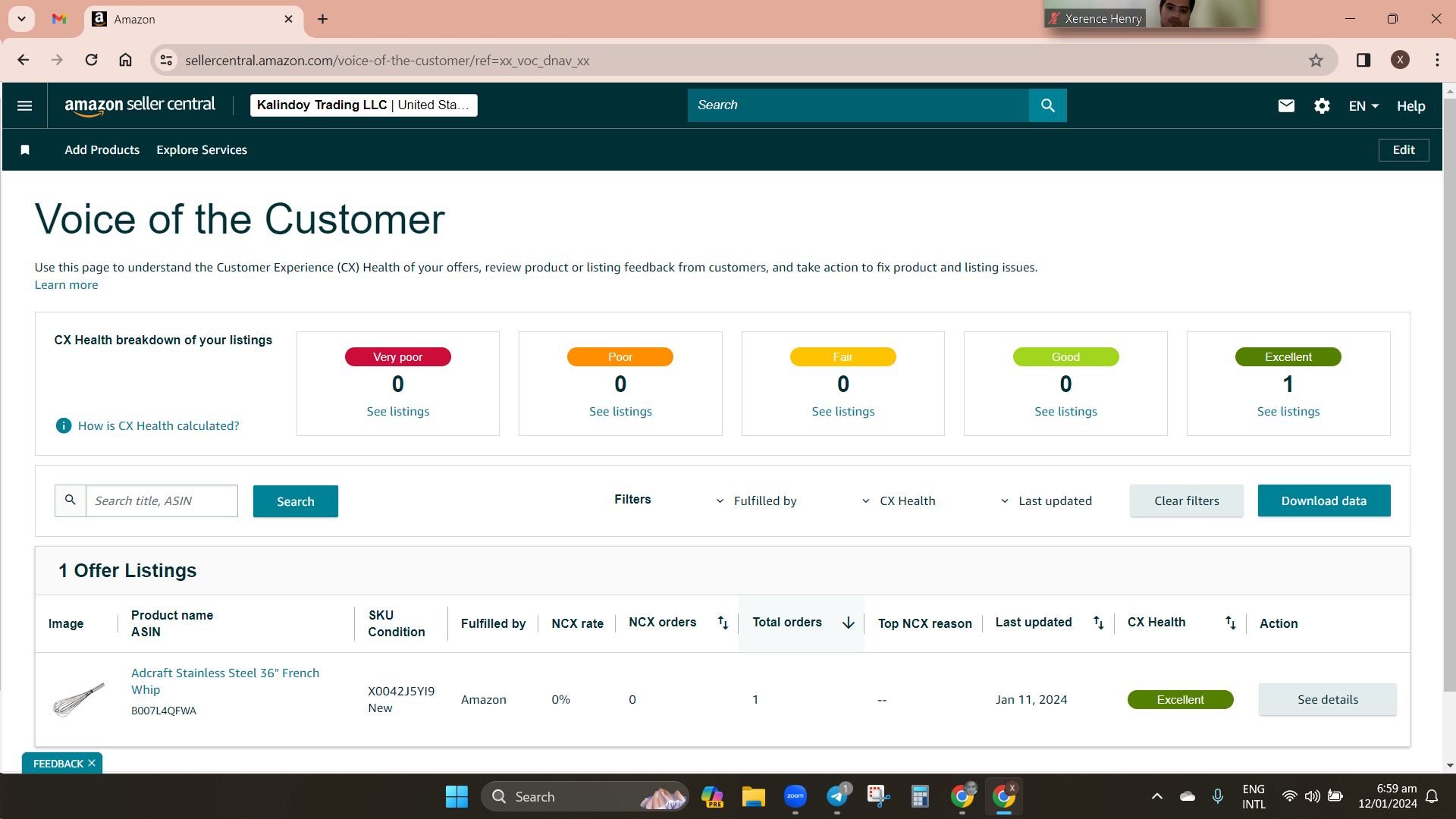Open the Learn more link
Viewport: 1456px width, 819px height.
coord(66,285)
